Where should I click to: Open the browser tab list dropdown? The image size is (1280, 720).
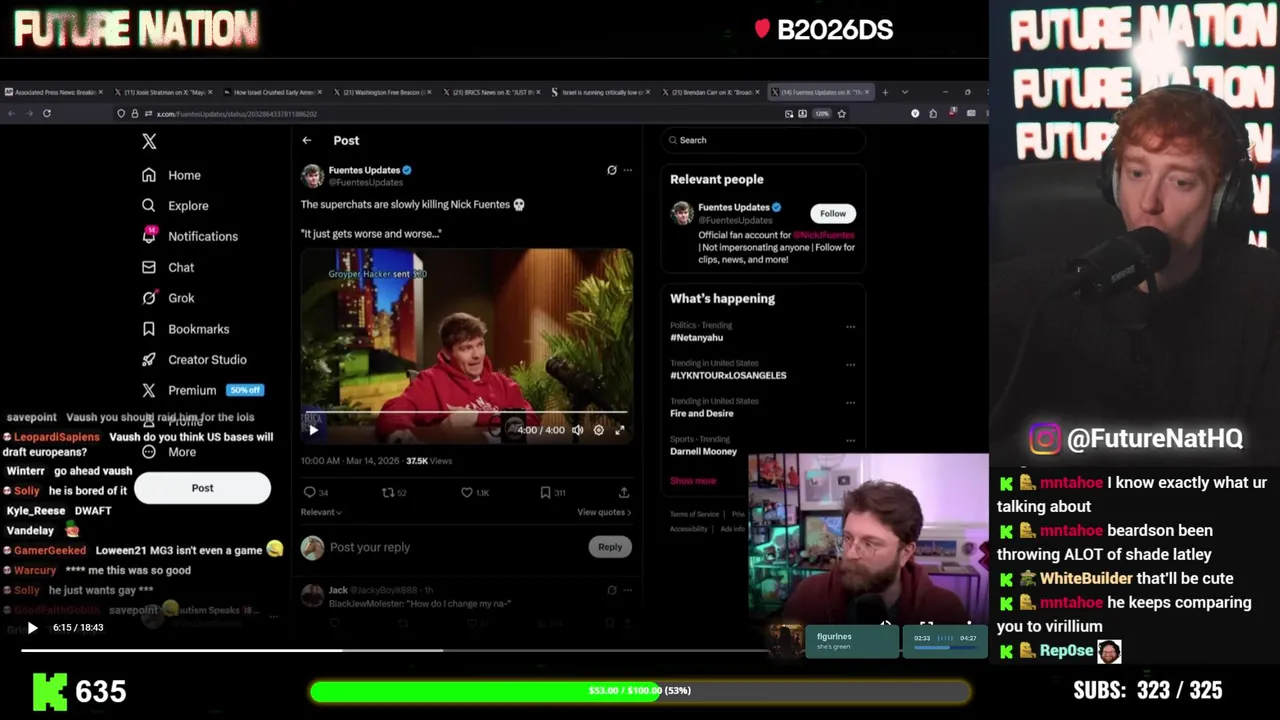(905, 92)
